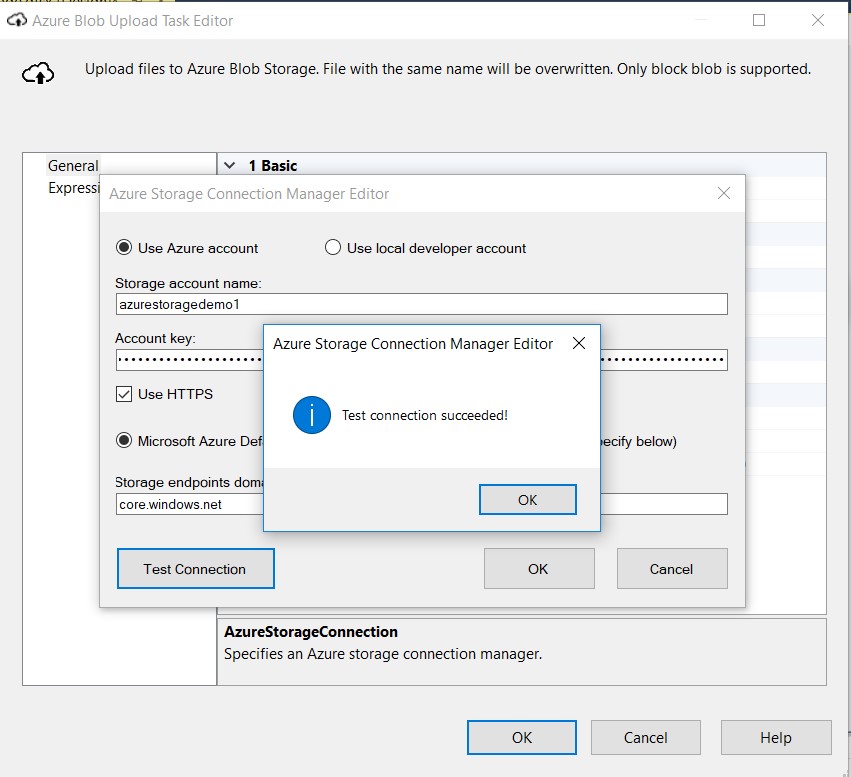
Task: Open the General page in the left pane
Action: pyautogui.click(x=73, y=166)
